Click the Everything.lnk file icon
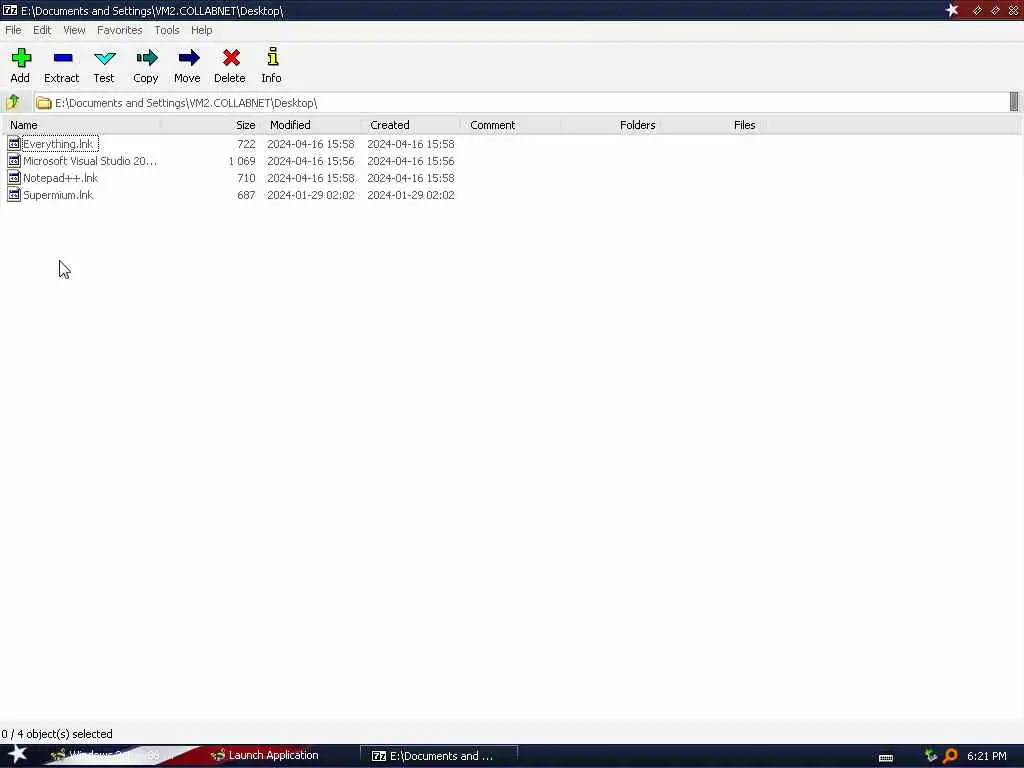The height and width of the screenshot is (768, 1024). 14,144
